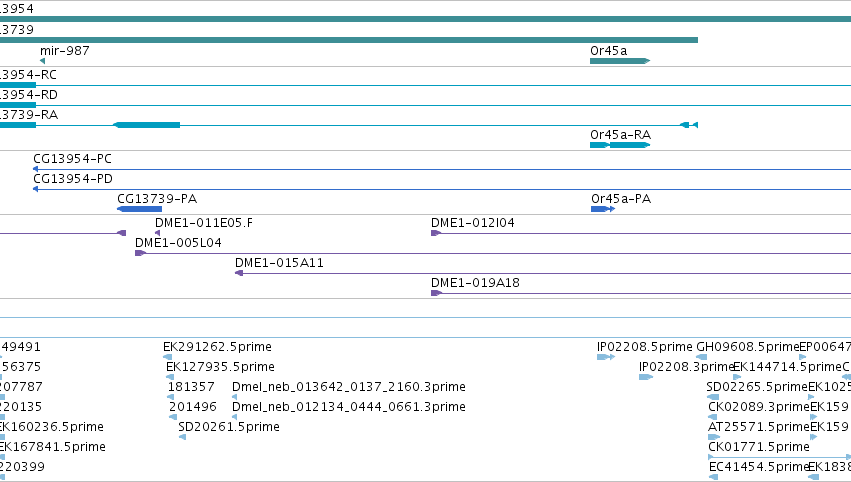Click the GH09608.5prime EST label

click(x=748, y=347)
